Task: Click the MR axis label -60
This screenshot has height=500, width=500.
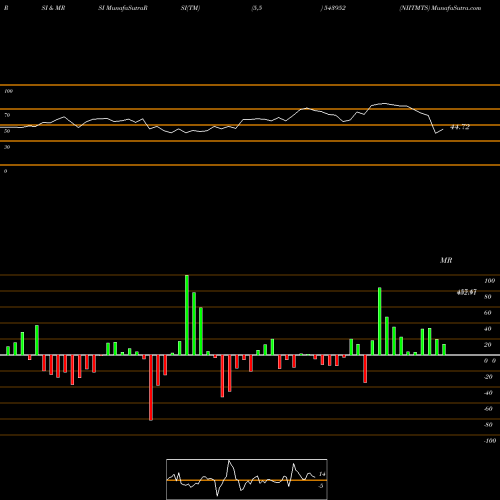Action: coord(488,409)
